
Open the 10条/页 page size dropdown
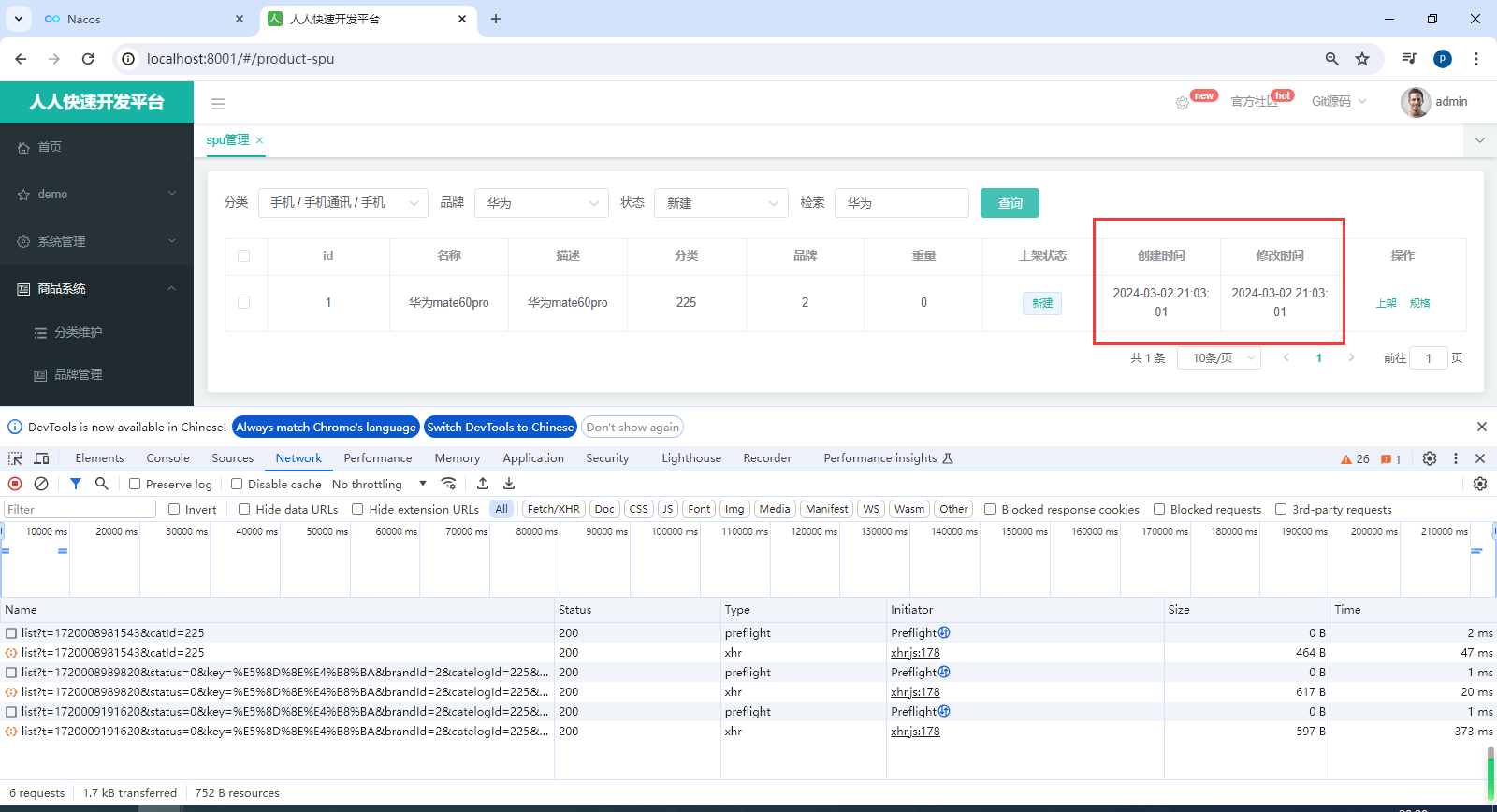click(x=1220, y=358)
